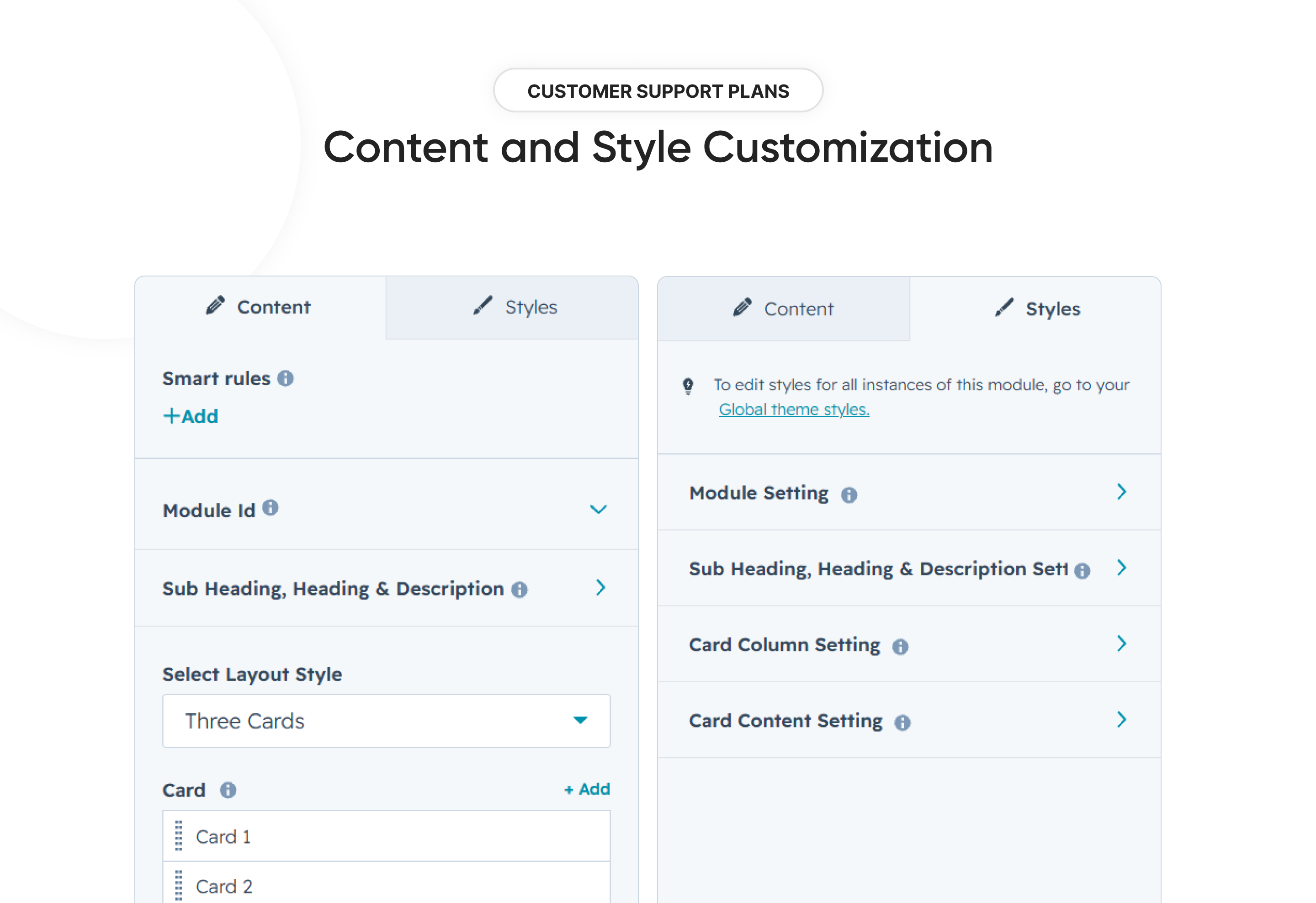Open Sub Heading, Heading & Description chevron
Image resolution: width=1316 pixels, height=903 pixels.
point(601,588)
